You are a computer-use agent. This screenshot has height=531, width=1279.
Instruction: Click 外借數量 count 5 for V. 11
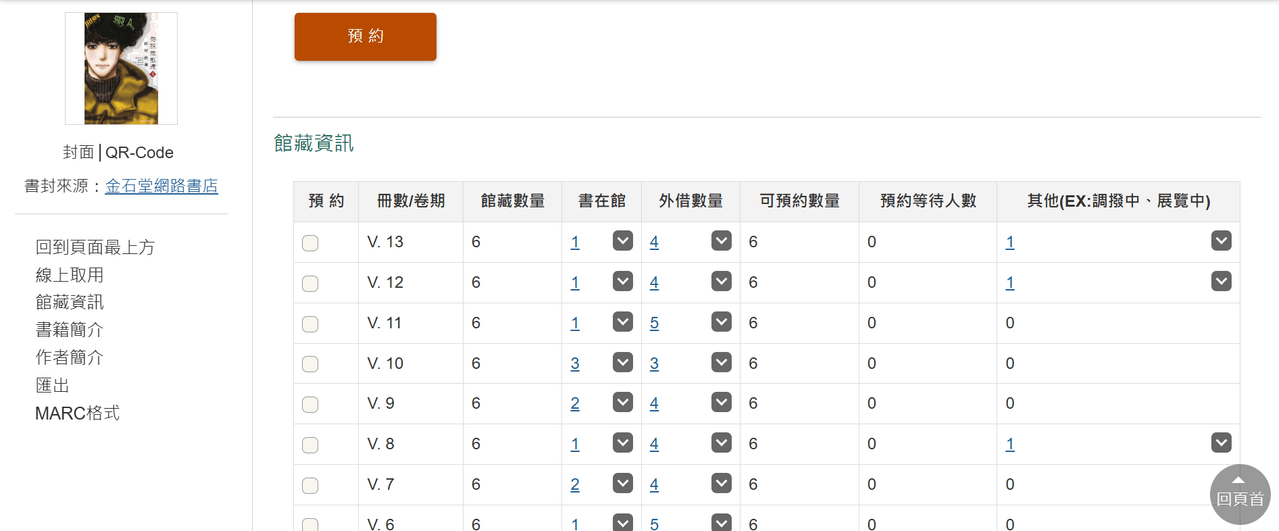654,323
